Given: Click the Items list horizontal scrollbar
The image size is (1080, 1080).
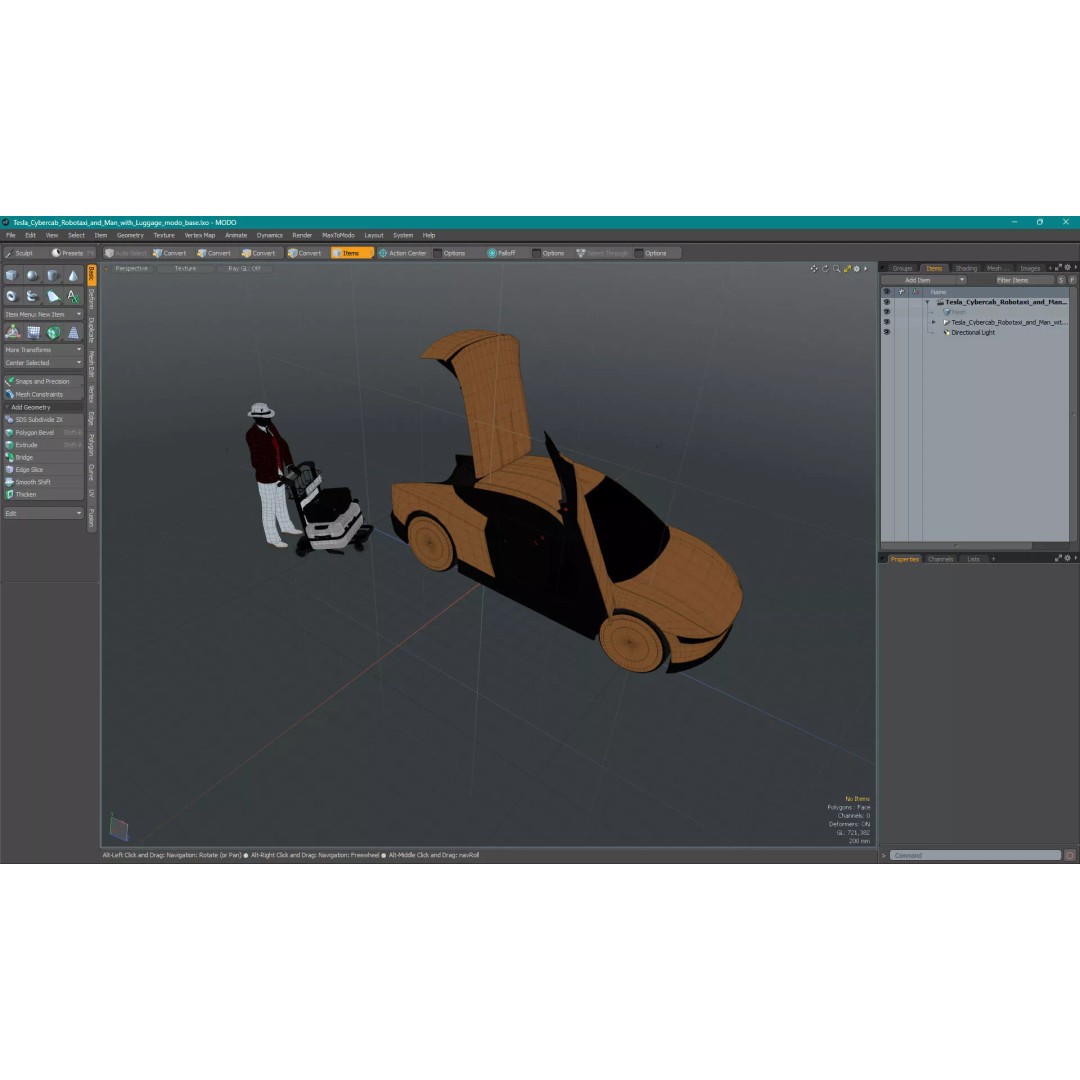Looking at the screenshot, I should (x=956, y=546).
